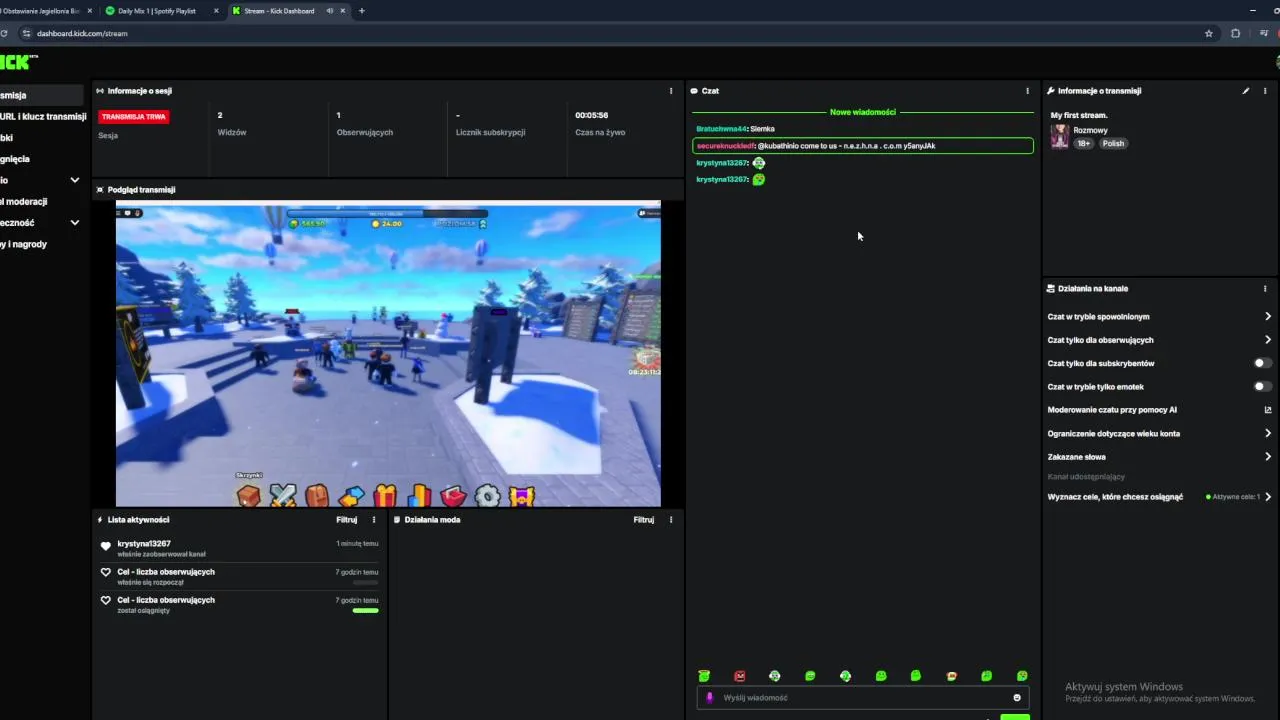
Task: Insert the last green emote in the row
Action: [1022, 676]
